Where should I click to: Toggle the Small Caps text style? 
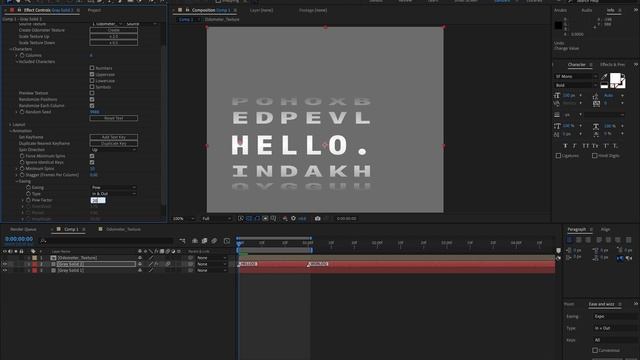[595, 146]
